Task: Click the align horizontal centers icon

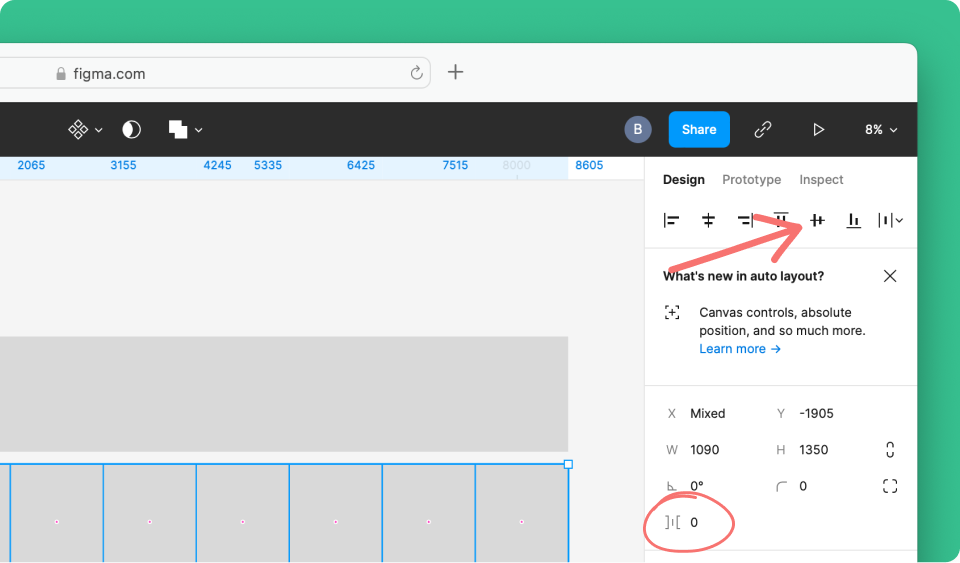Action: pos(708,220)
